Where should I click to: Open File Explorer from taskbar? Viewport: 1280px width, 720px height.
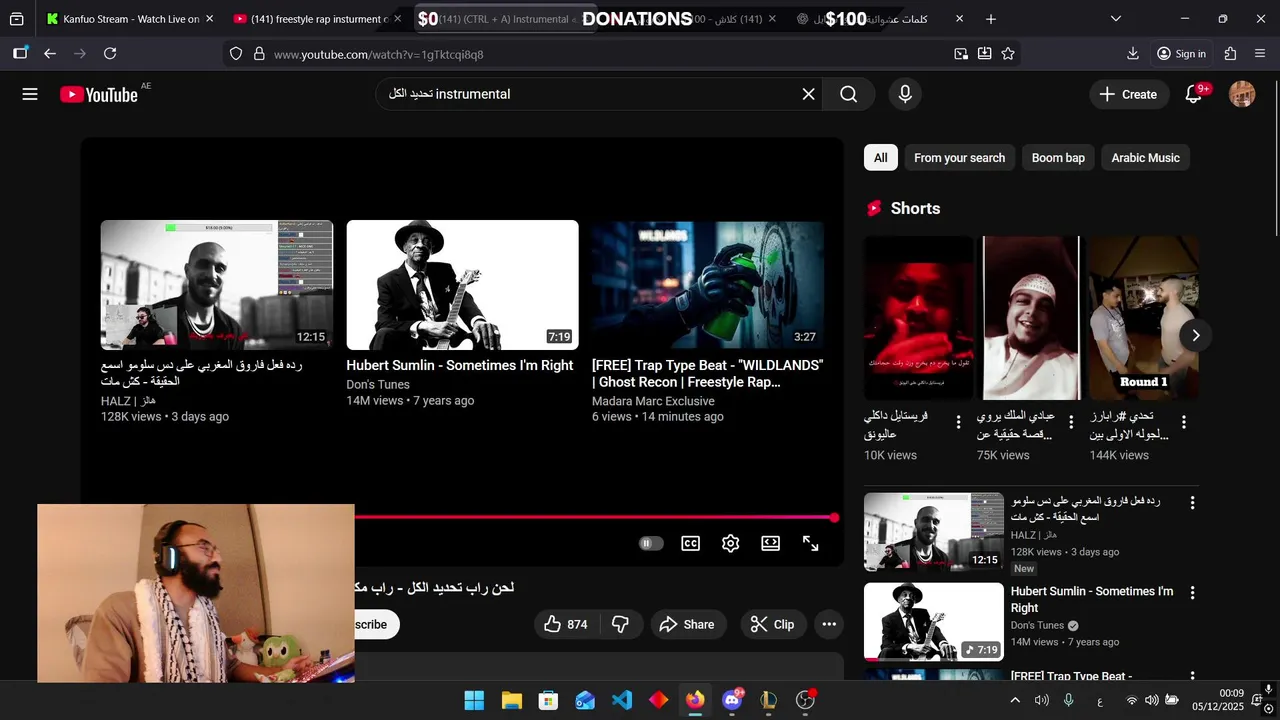[512, 700]
